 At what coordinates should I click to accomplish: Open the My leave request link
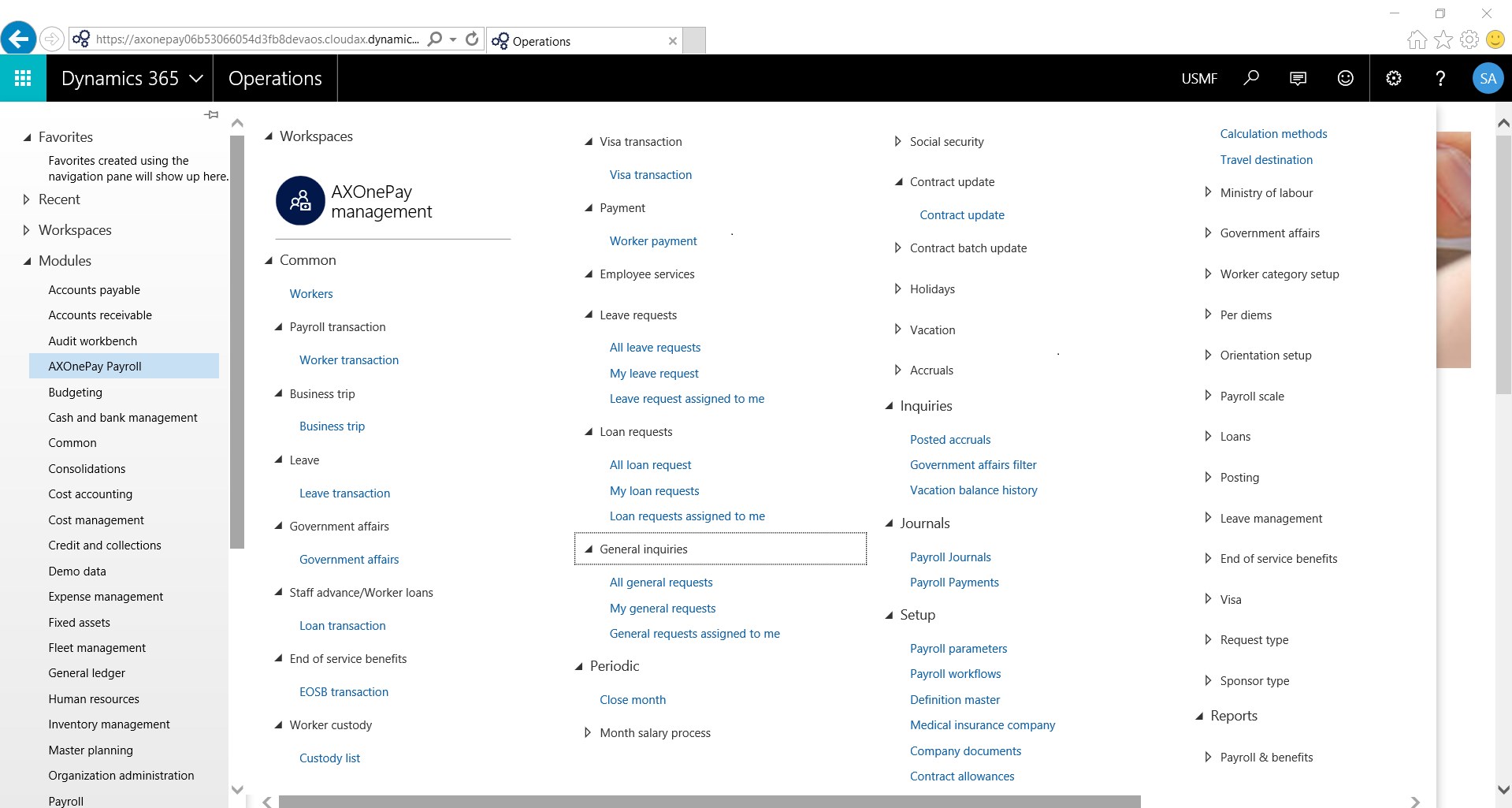click(654, 374)
